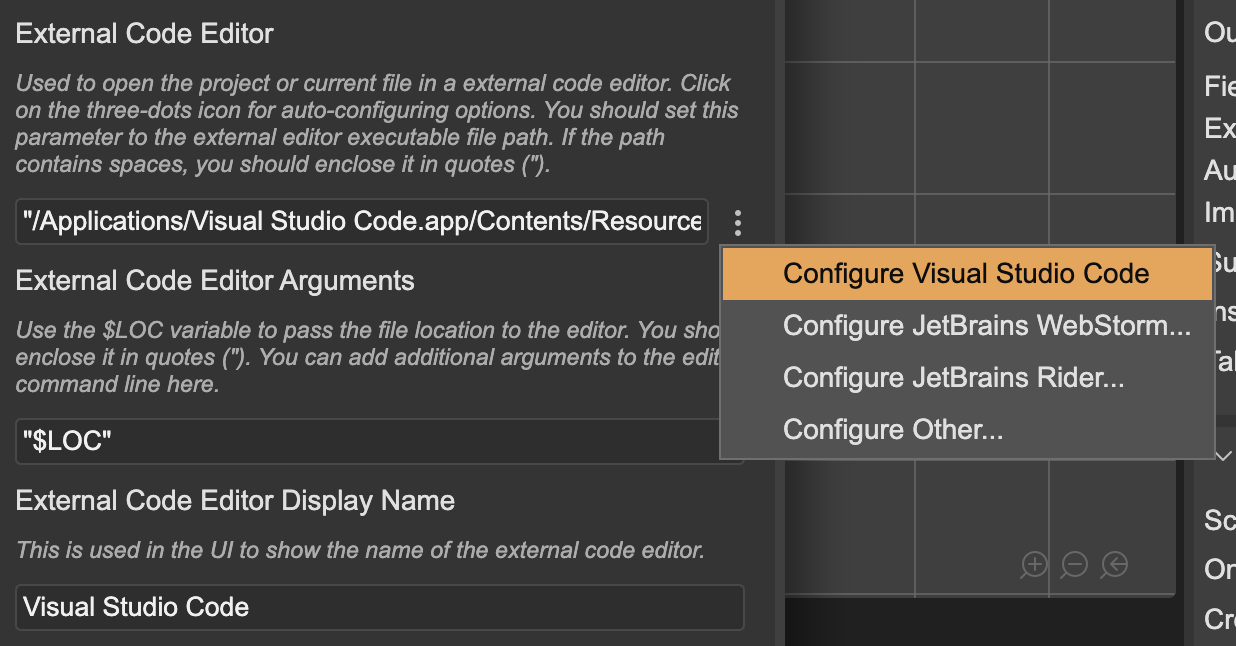Click the right-panel label starting with "Ex"
The image size is (1236, 646).
tap(1218, 130)
